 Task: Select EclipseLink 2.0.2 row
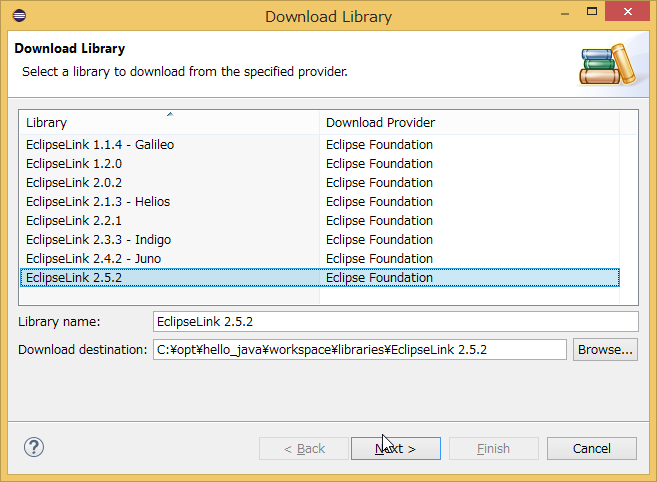320,182
